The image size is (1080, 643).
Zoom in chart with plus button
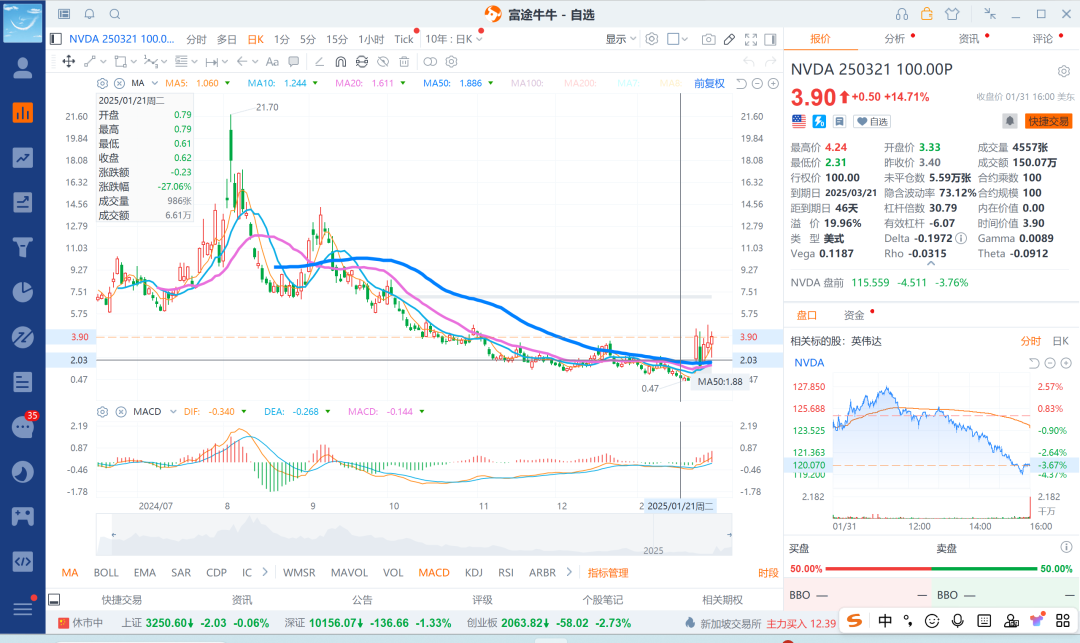click(x=773, y=83)
